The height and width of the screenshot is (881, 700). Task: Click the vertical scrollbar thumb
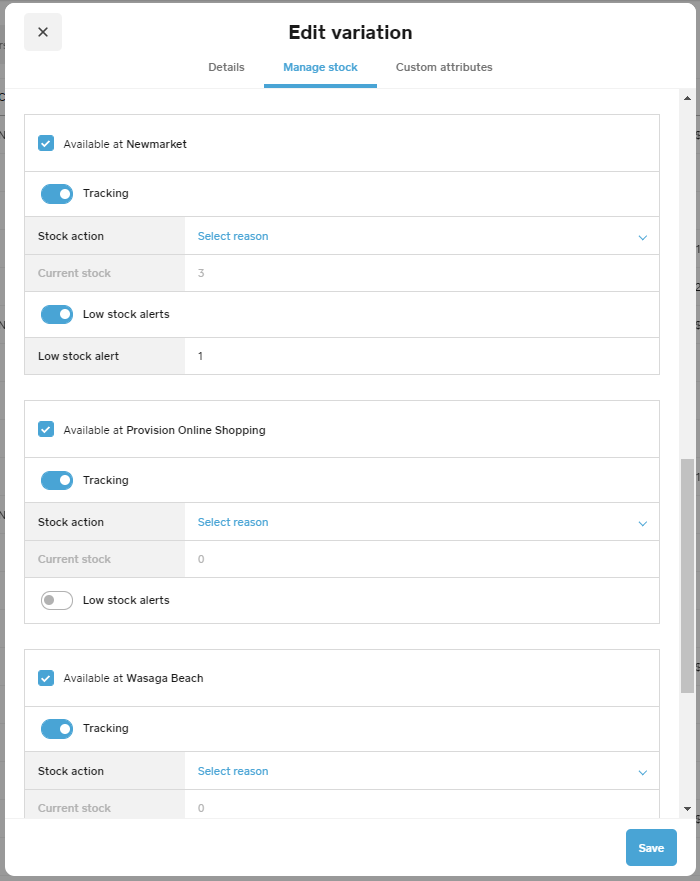coord(687,575)
